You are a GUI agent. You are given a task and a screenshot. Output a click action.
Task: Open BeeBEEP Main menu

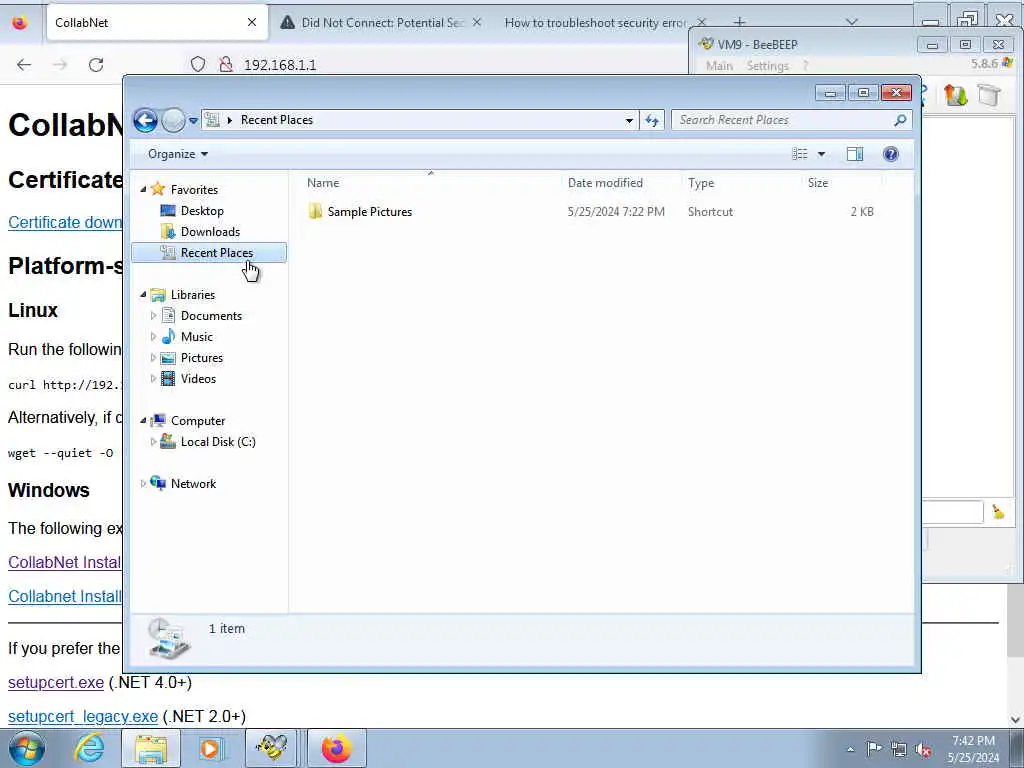pyautogui.click(x=719, y=66)
